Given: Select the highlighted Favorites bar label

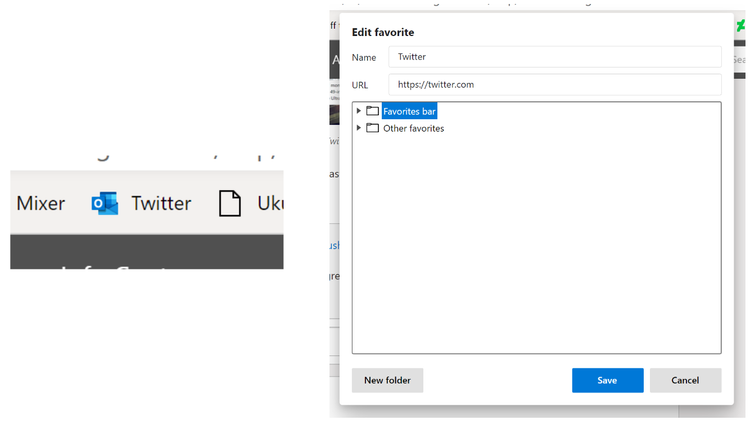Looking at the screenshot, I should (409, 111).
